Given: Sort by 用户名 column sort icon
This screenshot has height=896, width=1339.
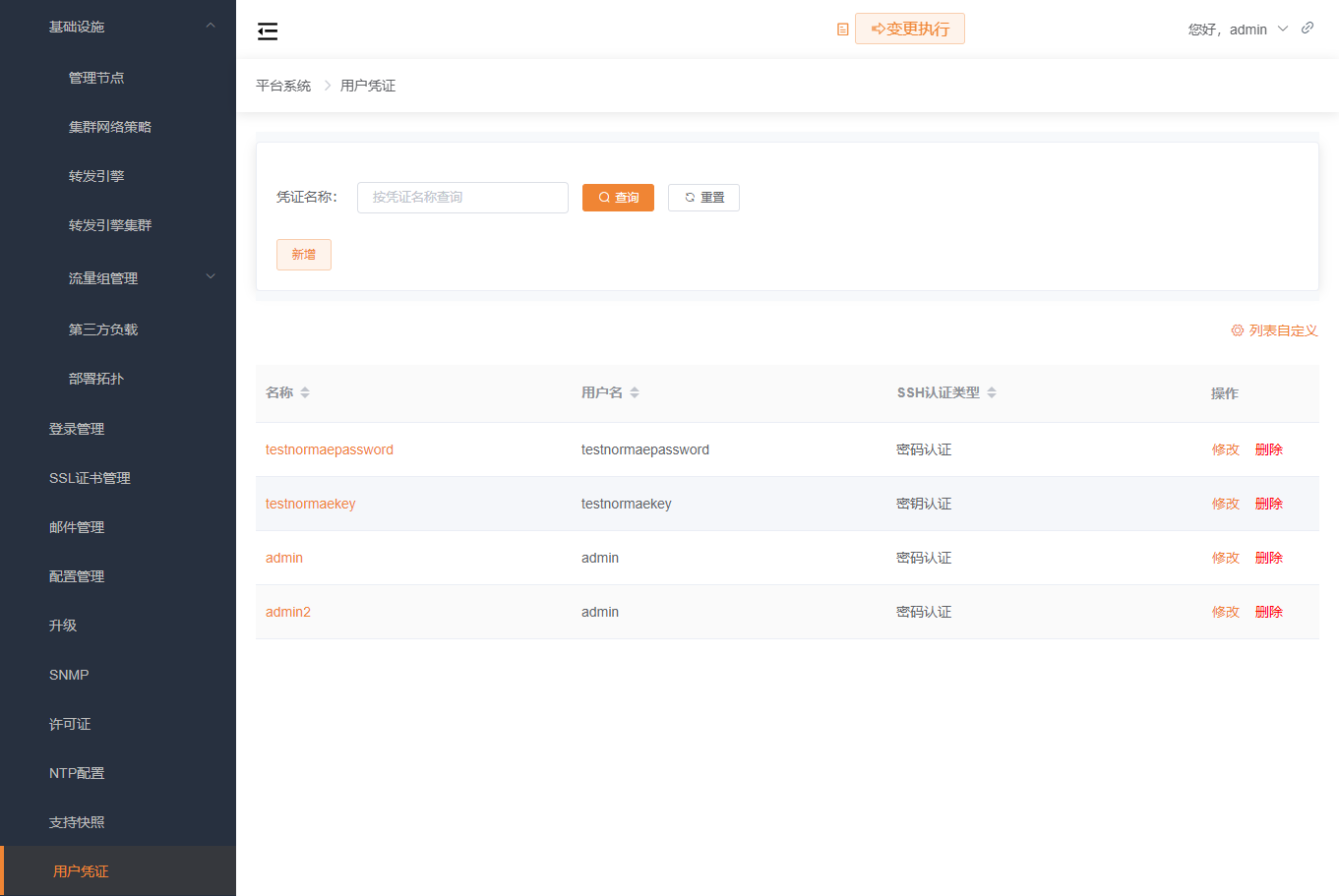Looking at the screenshot, I should (635, 392).
